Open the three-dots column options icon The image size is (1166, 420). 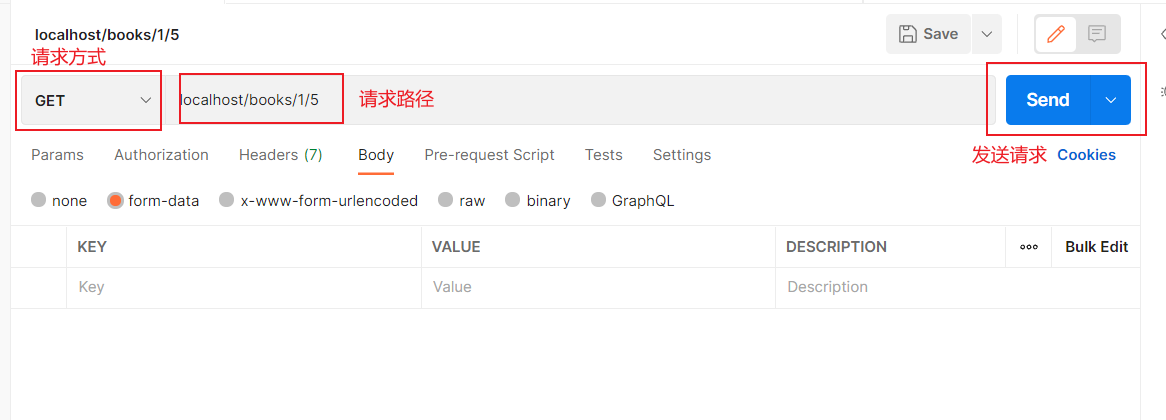(x=1028, y=248)
